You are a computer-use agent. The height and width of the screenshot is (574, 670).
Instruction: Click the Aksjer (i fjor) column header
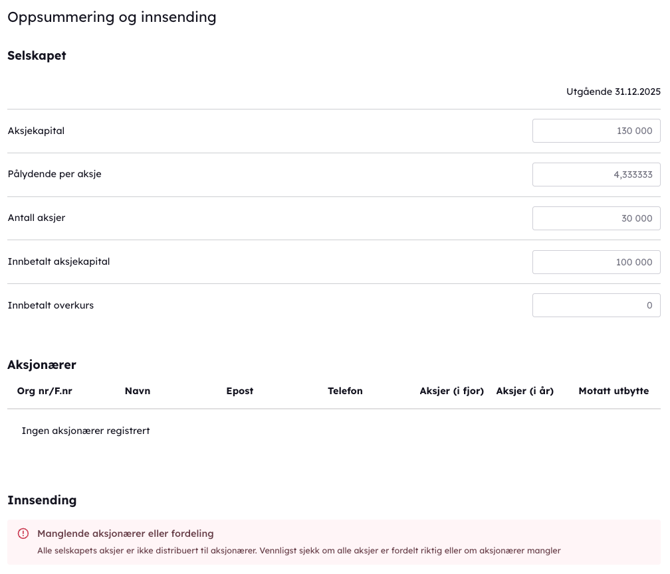click(x=451, y=391)
